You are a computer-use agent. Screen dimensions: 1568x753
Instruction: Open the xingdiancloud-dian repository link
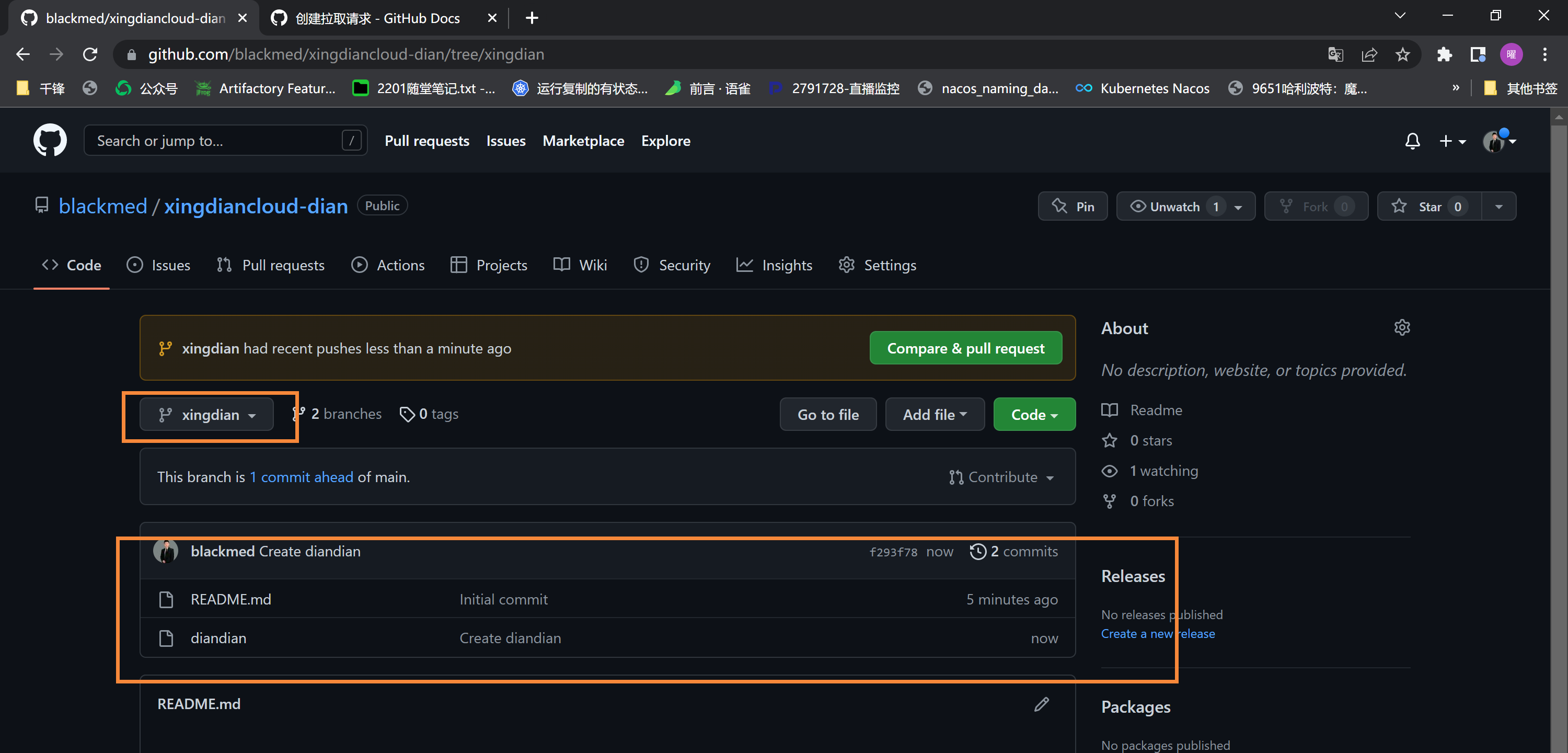[256, 207]
